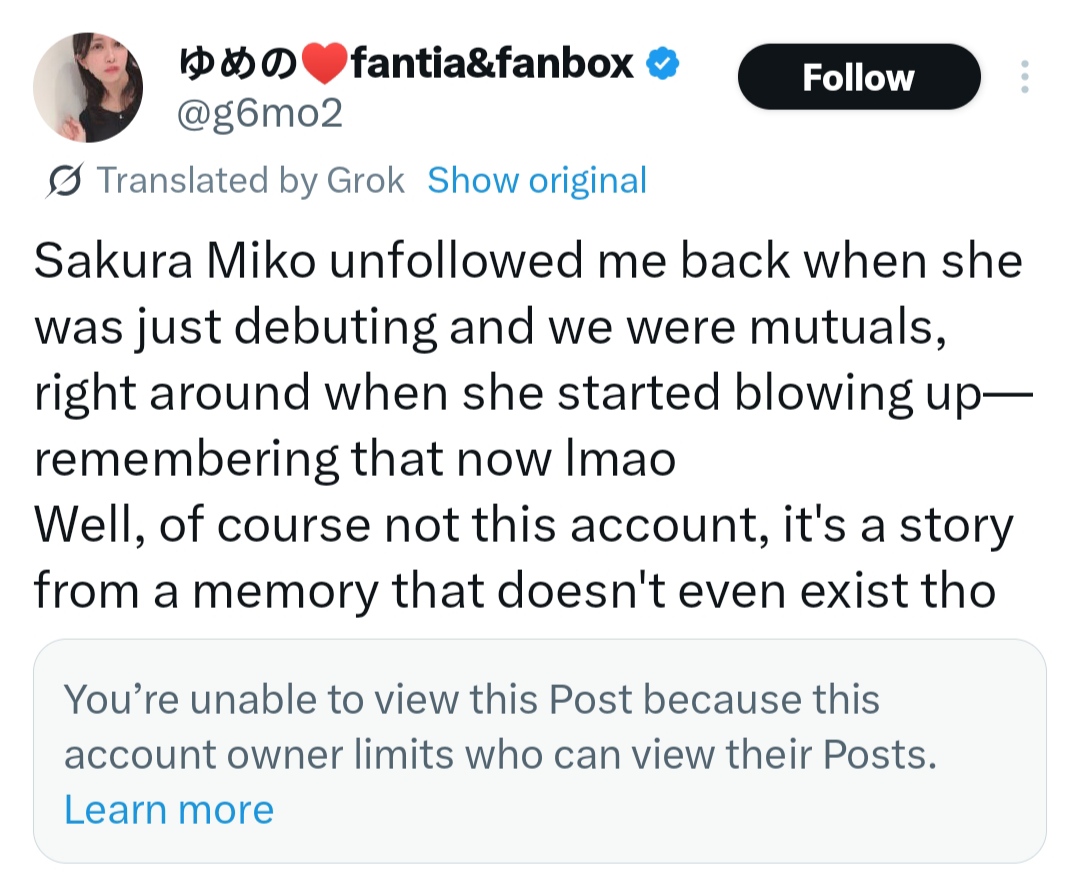Image resolution: width=1080 pixels, height=875 pixels.
Task: Open the Learn more link
Action: [x=168, y=809]
